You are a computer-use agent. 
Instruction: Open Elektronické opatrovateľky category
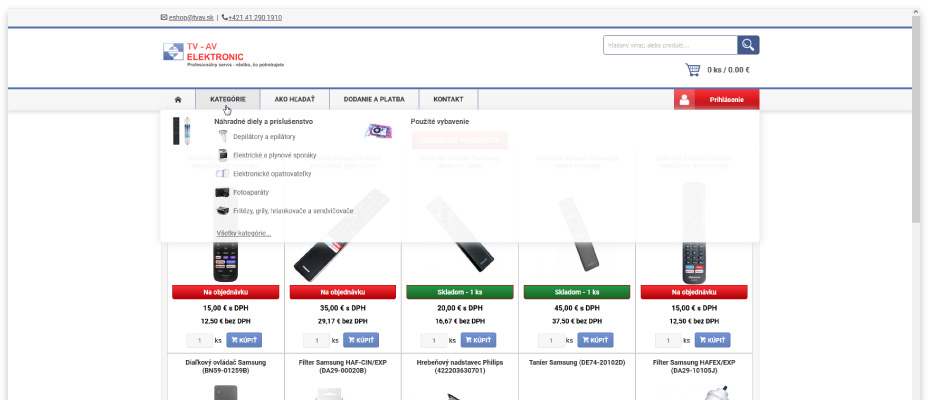(272, 174)
